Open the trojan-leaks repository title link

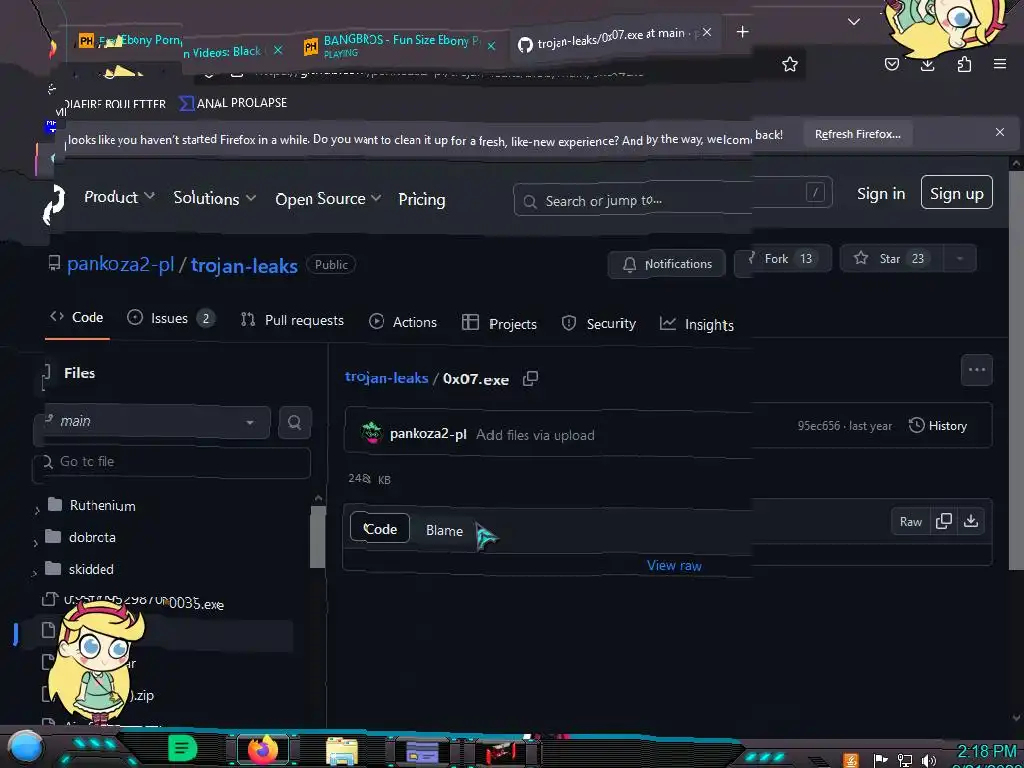(x=244, y=266)
